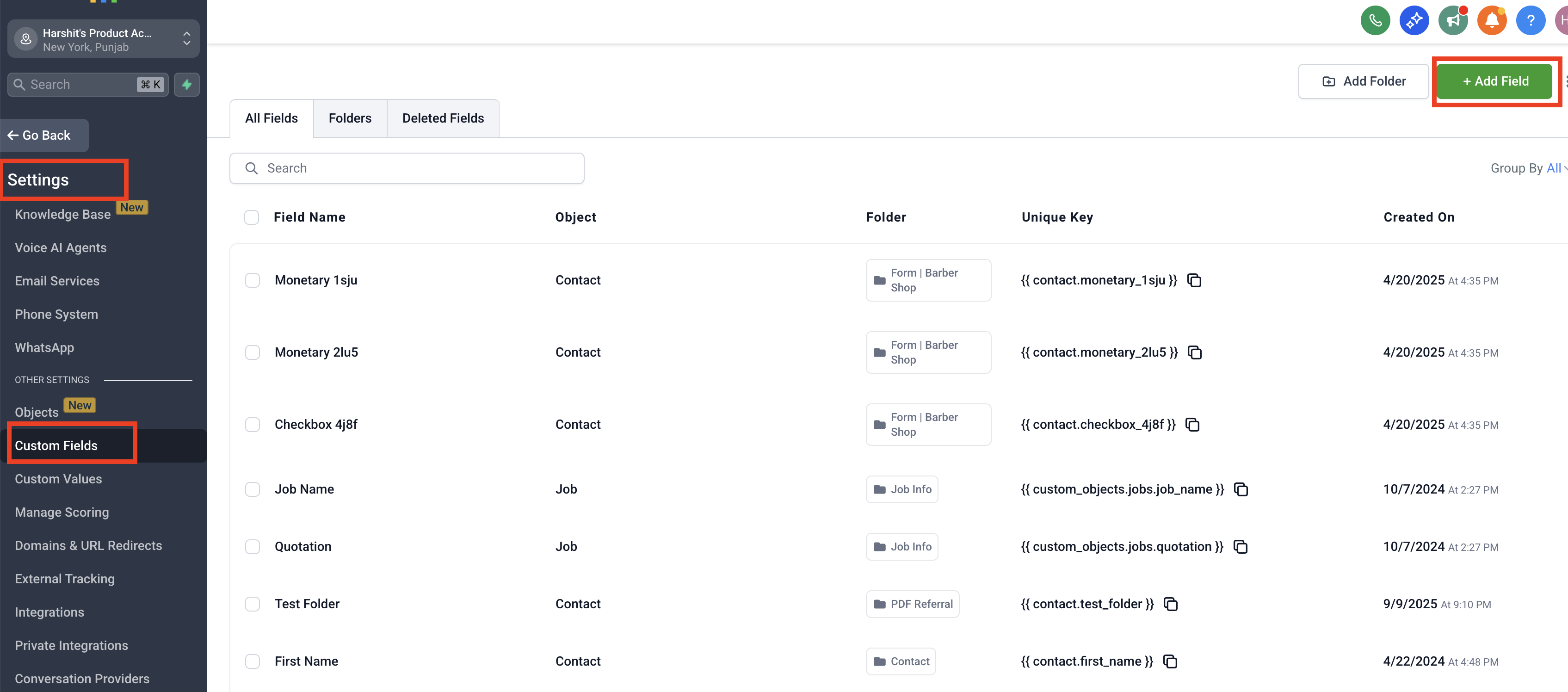Select the Job Name row checkbox
The width and height of the screenshot is (1568, 692).
coord(252,489)
